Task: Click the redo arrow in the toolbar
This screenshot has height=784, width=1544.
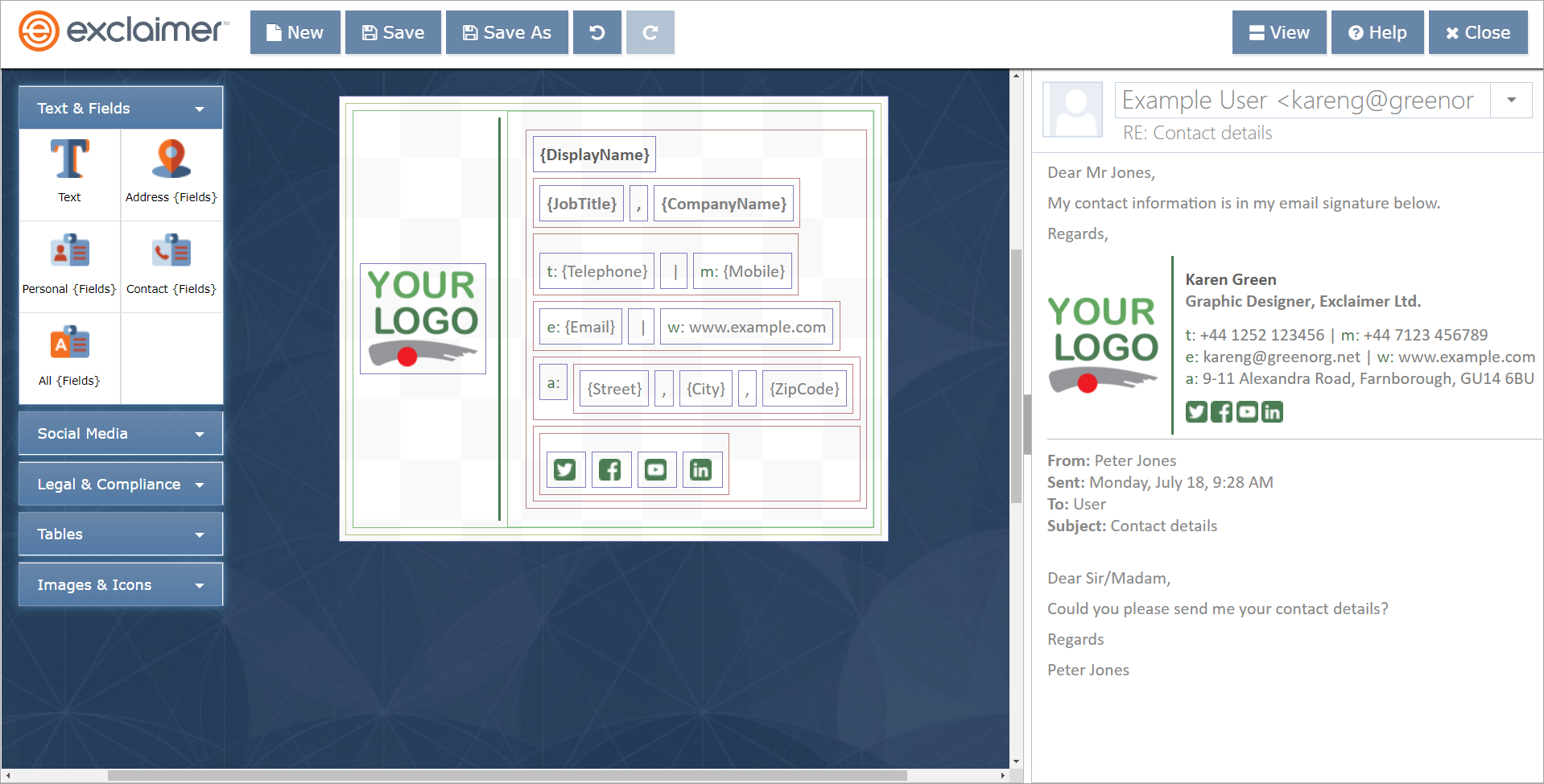Action: click(x=650, y=32)
